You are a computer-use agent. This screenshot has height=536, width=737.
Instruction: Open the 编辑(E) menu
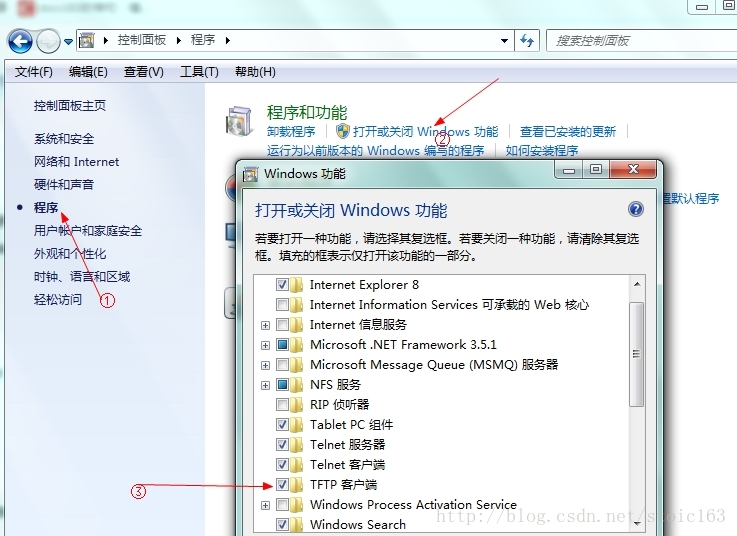point(88,72)
